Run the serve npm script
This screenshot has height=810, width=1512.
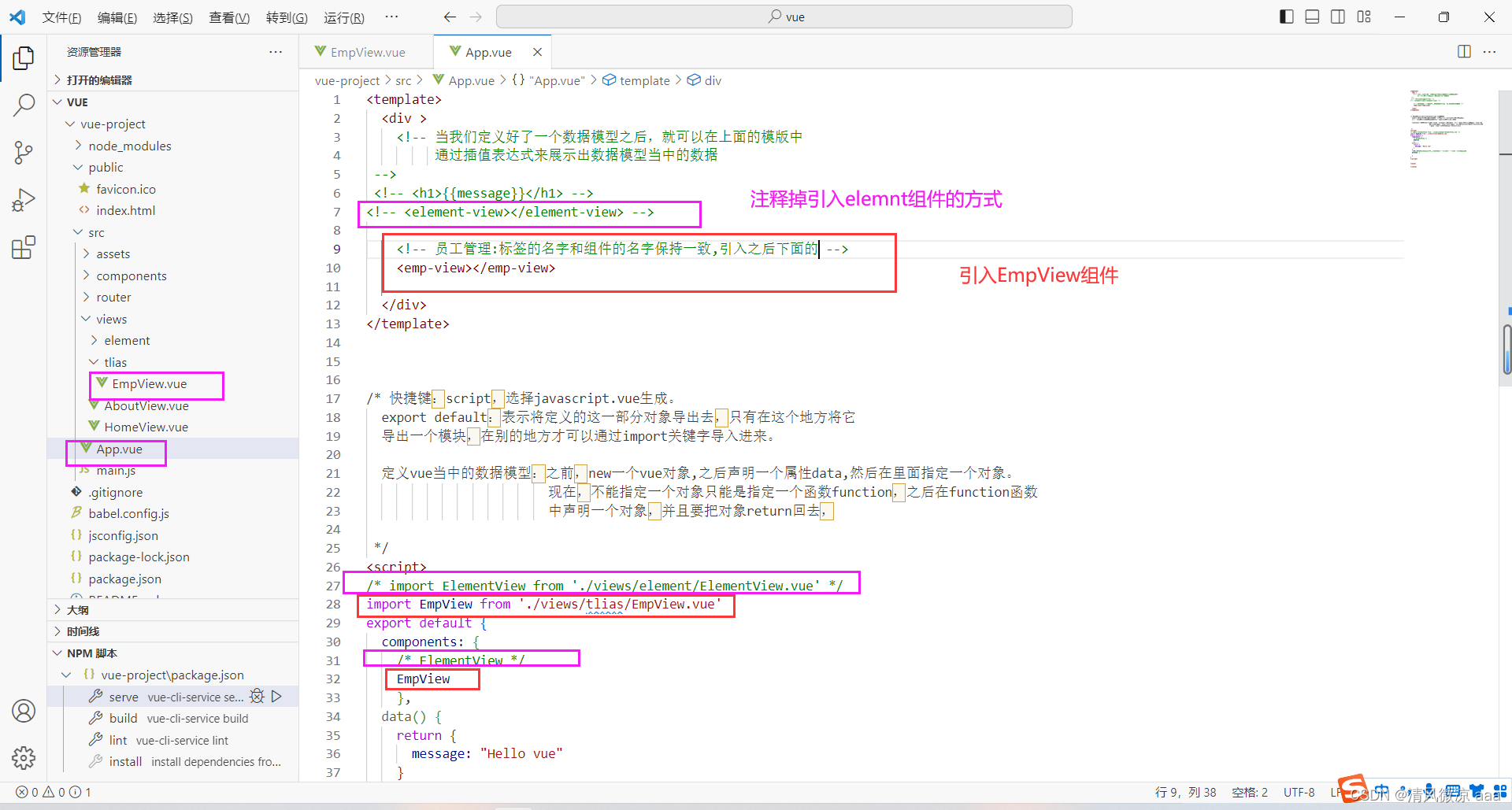click(276, 696)
